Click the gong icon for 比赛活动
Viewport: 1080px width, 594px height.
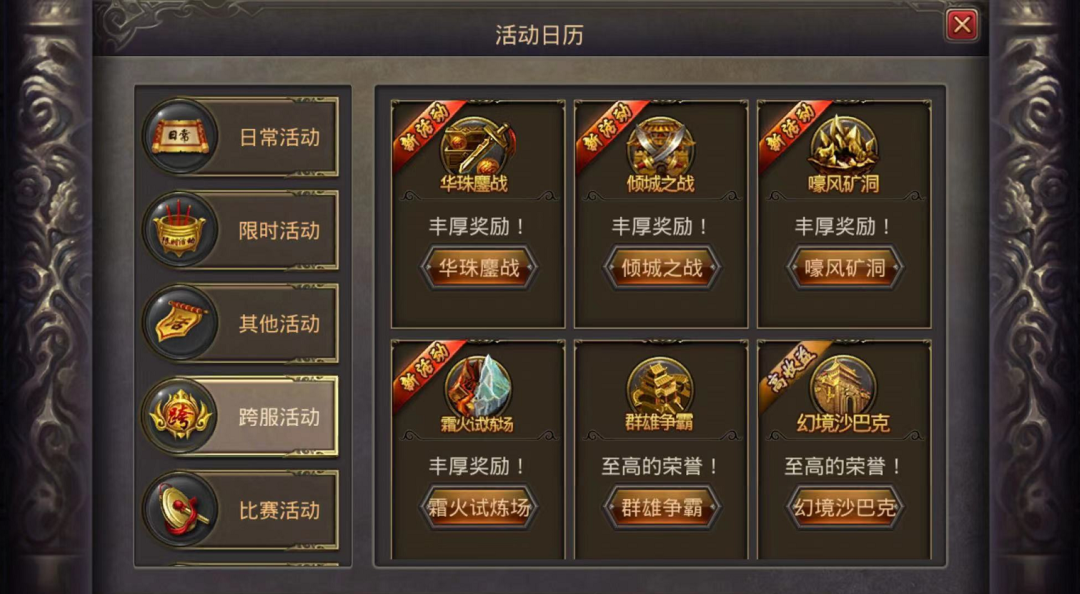point(180,510)
